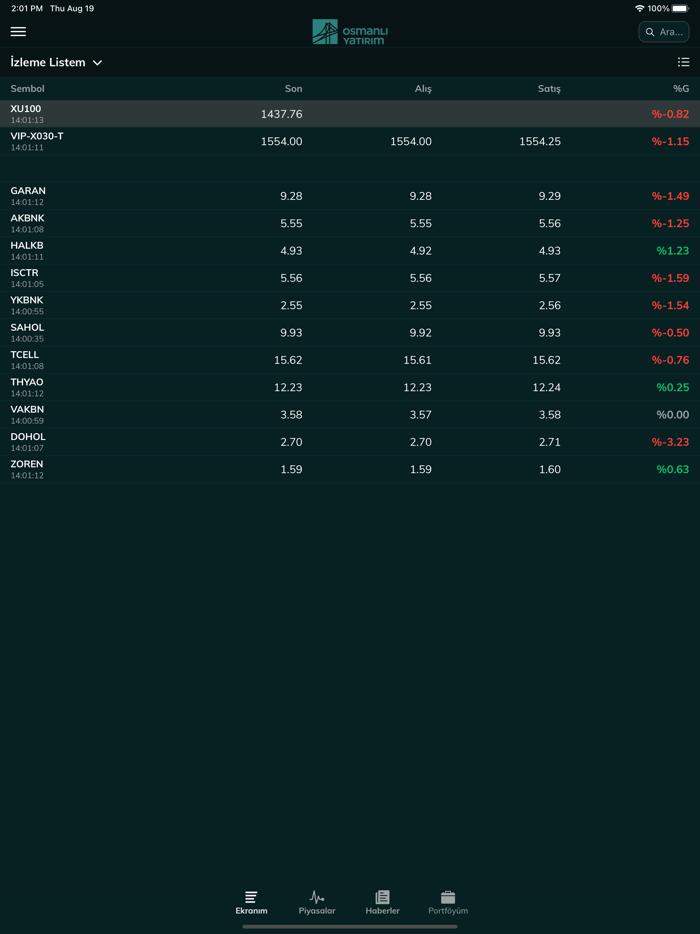Click the Satış column header
The image size is (700, 934).
pyautogui.click(x=548, y=89)
